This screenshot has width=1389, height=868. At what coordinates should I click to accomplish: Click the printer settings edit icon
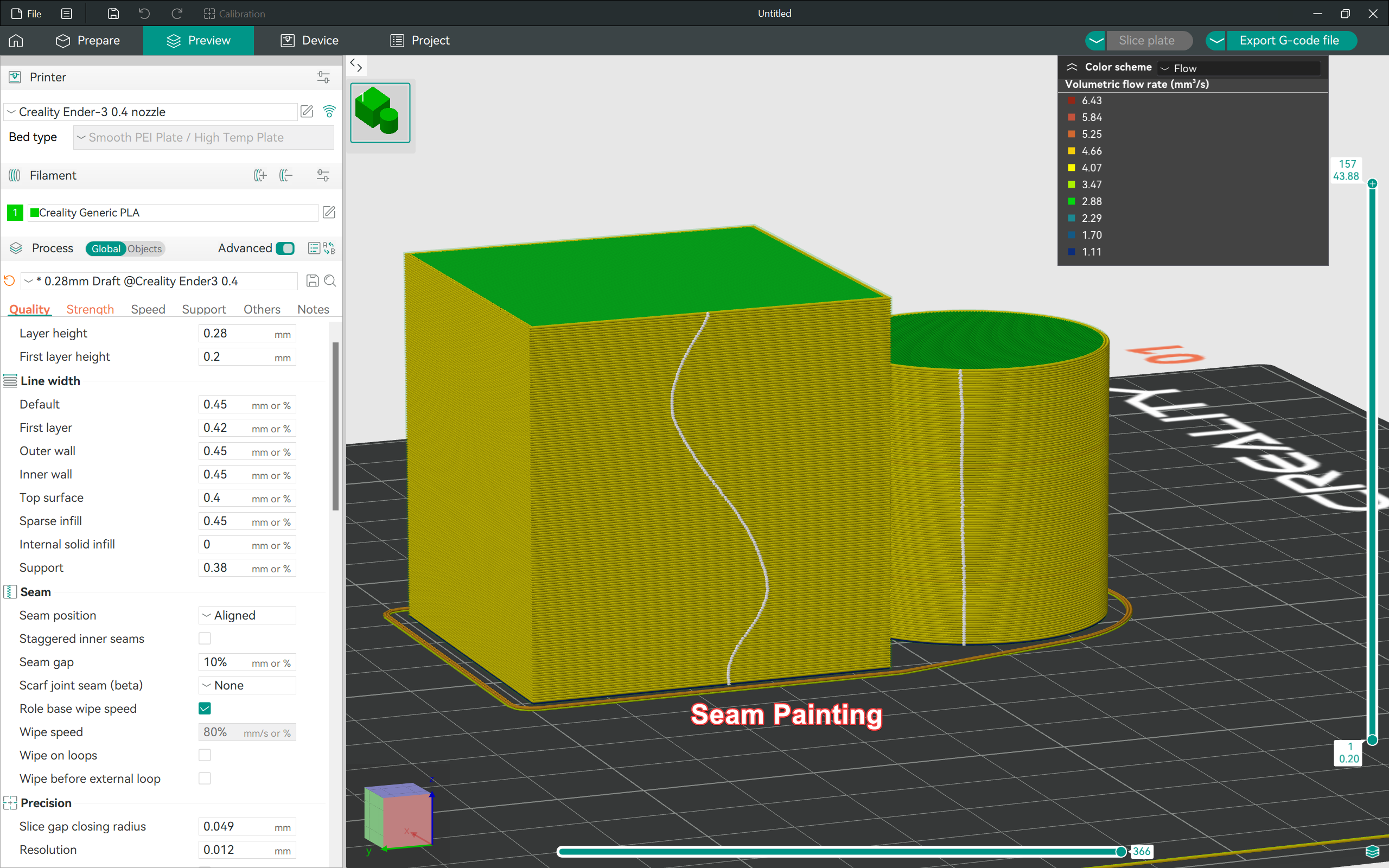coord(308,111)
